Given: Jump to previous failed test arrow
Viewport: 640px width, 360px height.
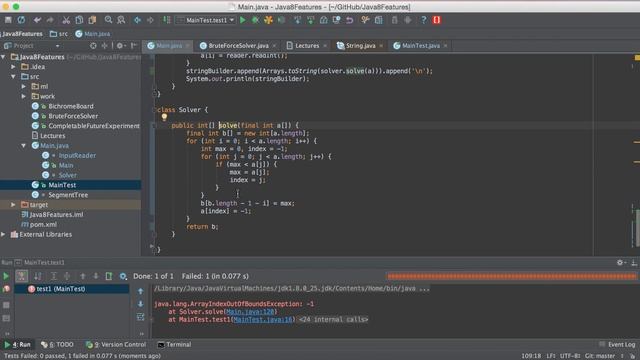Looking at the screenshot, I should [x=82, y=276].
